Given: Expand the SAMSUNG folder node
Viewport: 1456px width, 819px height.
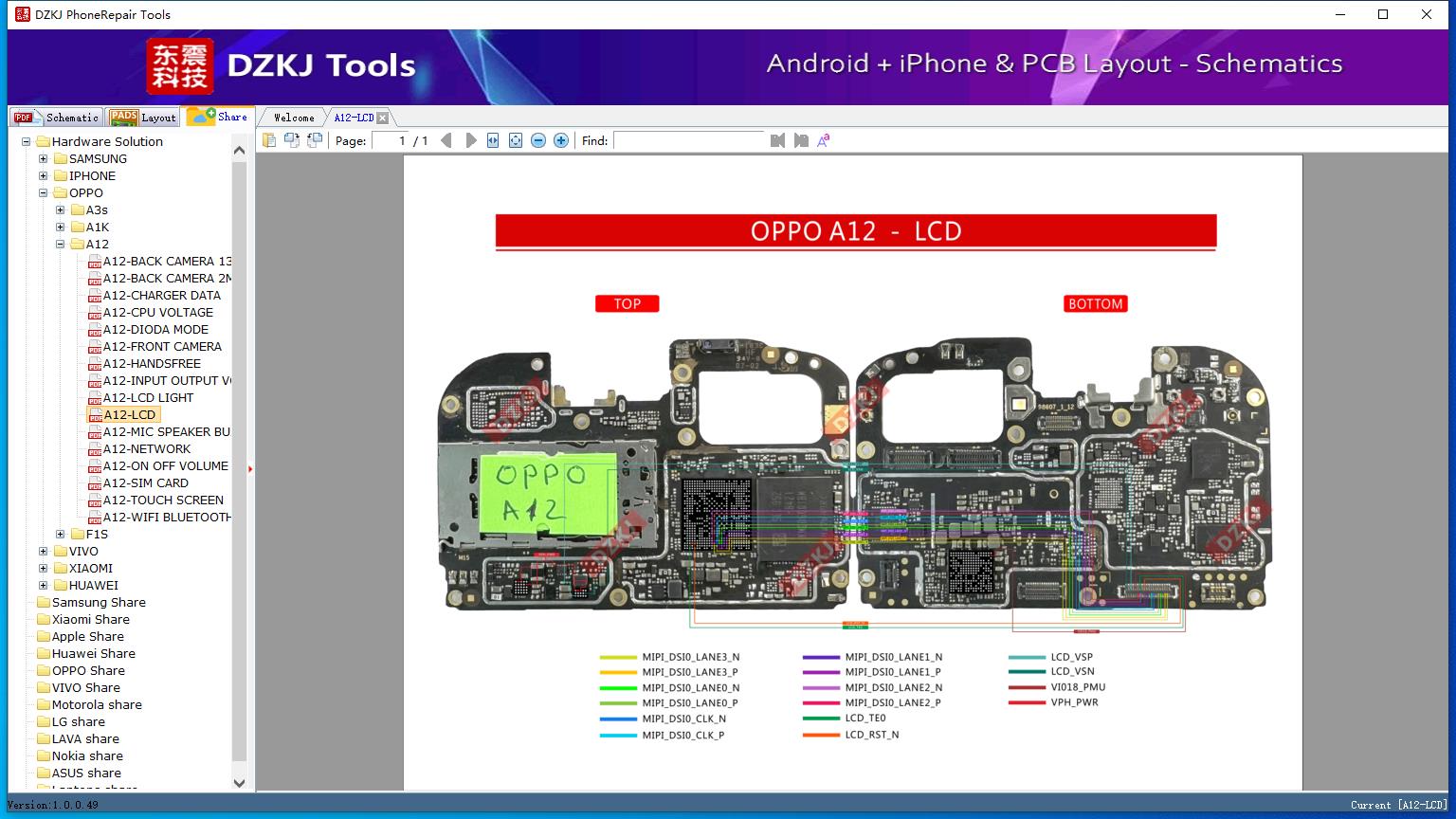Looking at the screenshot, I should pos(44,159).
